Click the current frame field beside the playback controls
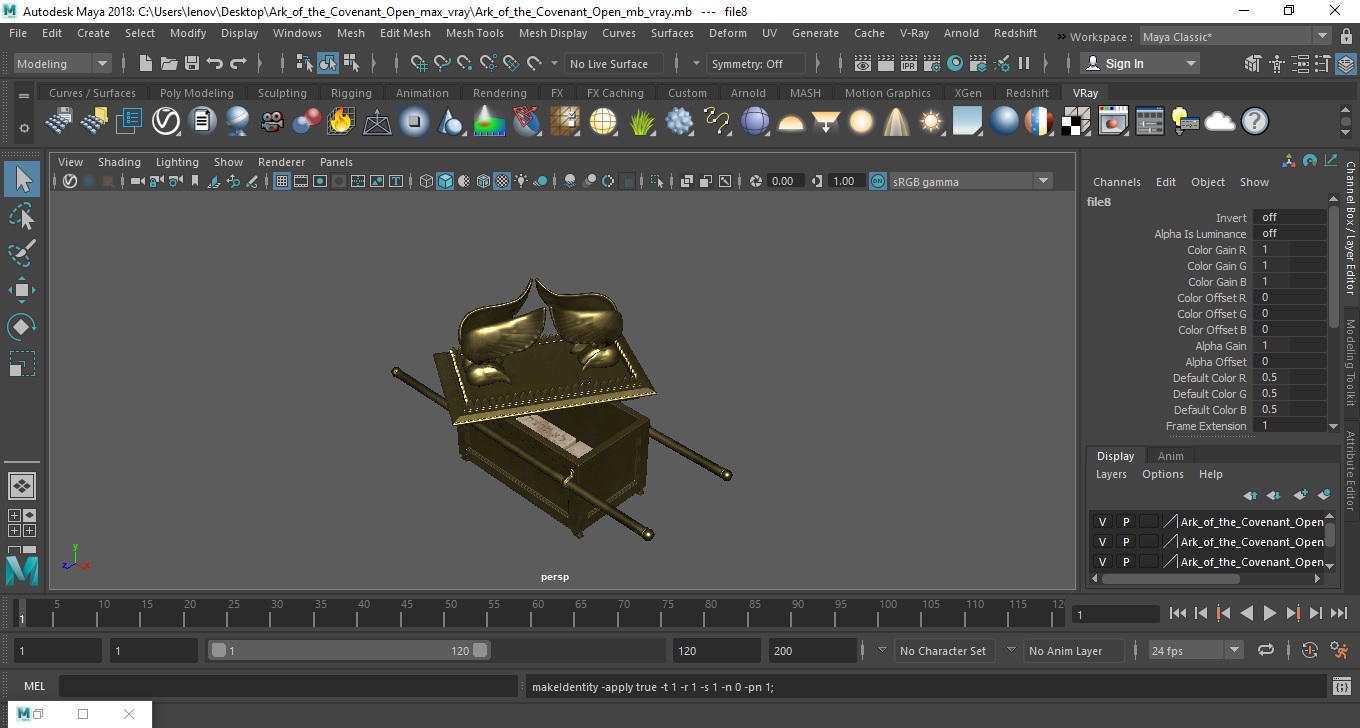Image resolution: width=1360 pixels, height=728 pixels. tap(1115, 614)
